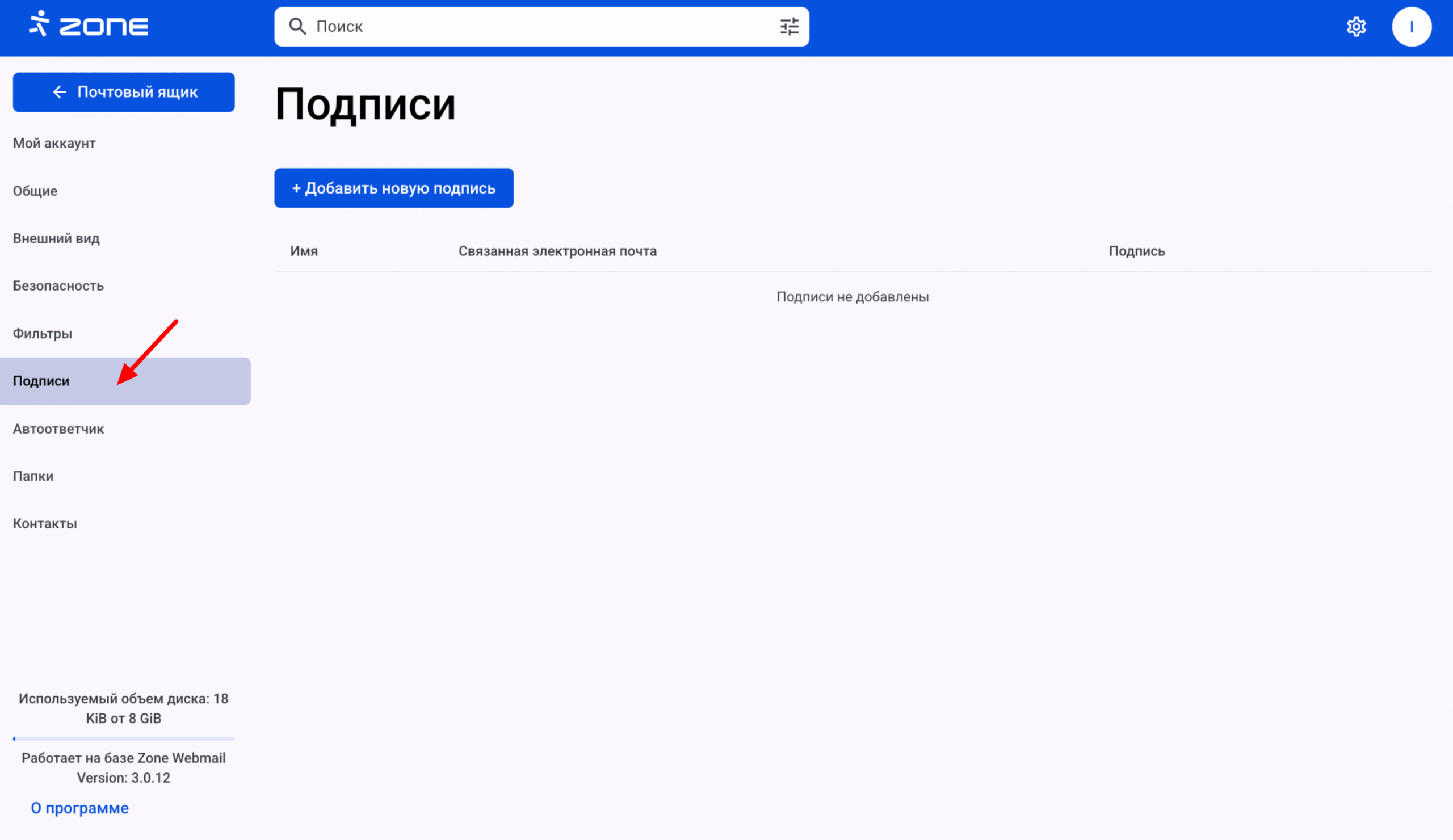Focus the Поиск search field
The width and height of the screenshot is (1453, 840).
click(536, 27)
